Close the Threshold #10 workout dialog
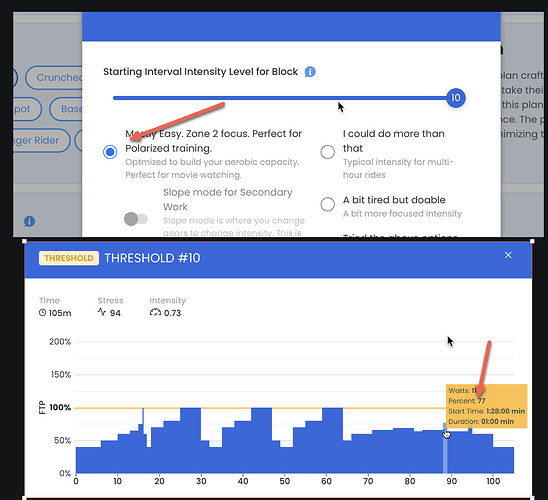Viewport: 548px width, 500px height. click(508, 255)
